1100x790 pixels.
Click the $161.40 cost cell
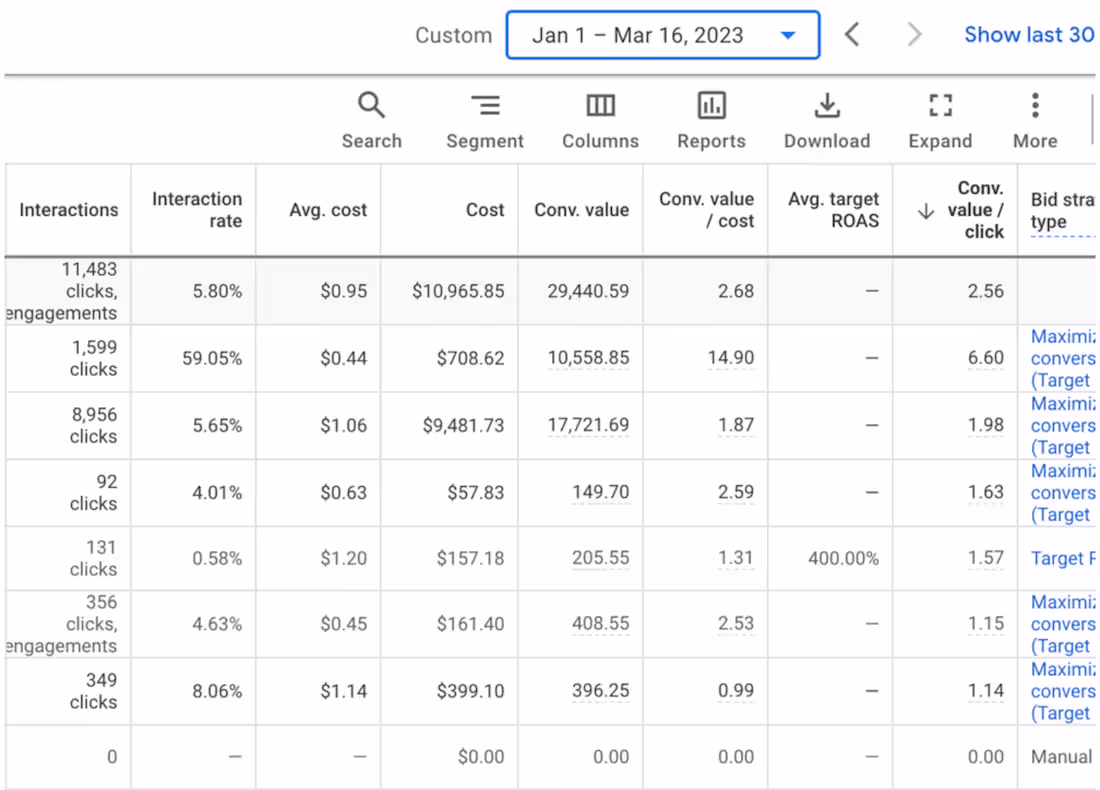(x=470, y=624)
